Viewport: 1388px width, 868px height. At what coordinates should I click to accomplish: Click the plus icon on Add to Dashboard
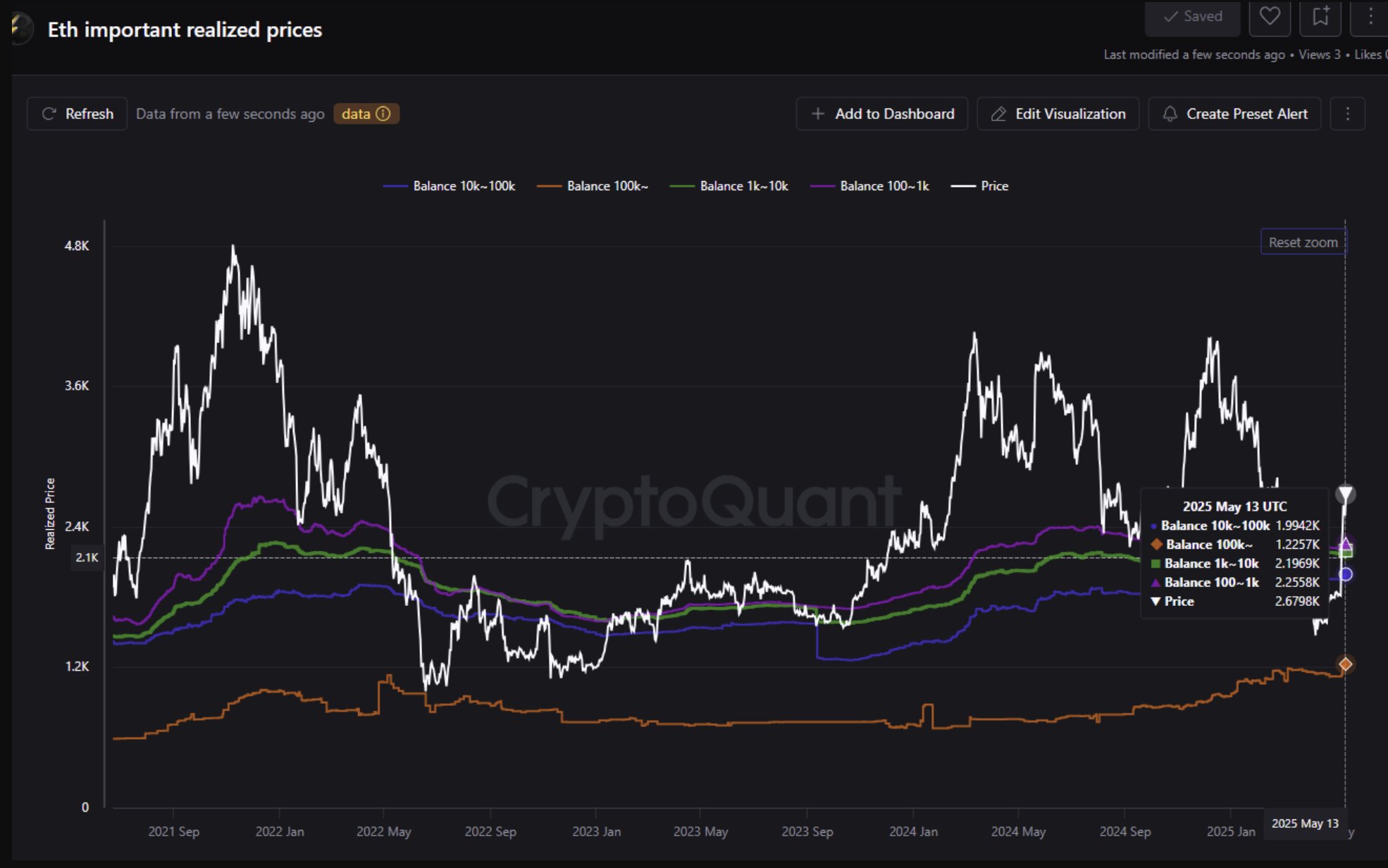pyautogui.click(x=817, y=113)
